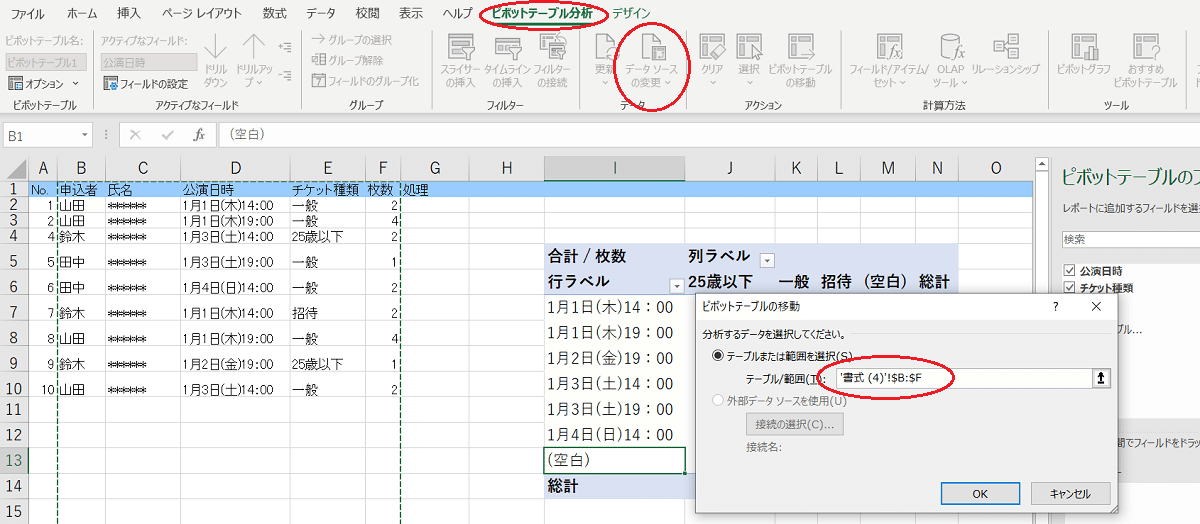Toggle the 公演日時 field checkbox

(x=1071, y=271)
